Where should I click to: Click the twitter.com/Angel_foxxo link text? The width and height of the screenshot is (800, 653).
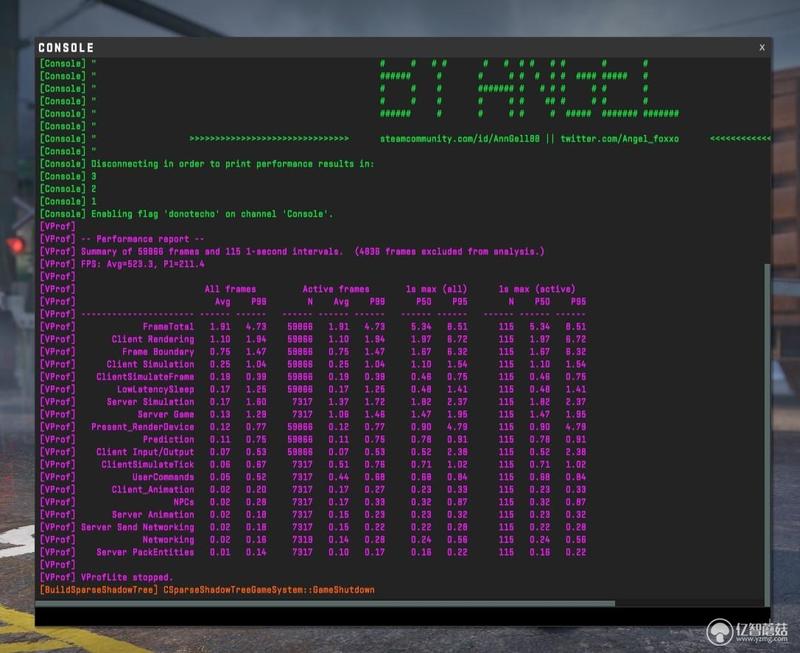(619, 139)
